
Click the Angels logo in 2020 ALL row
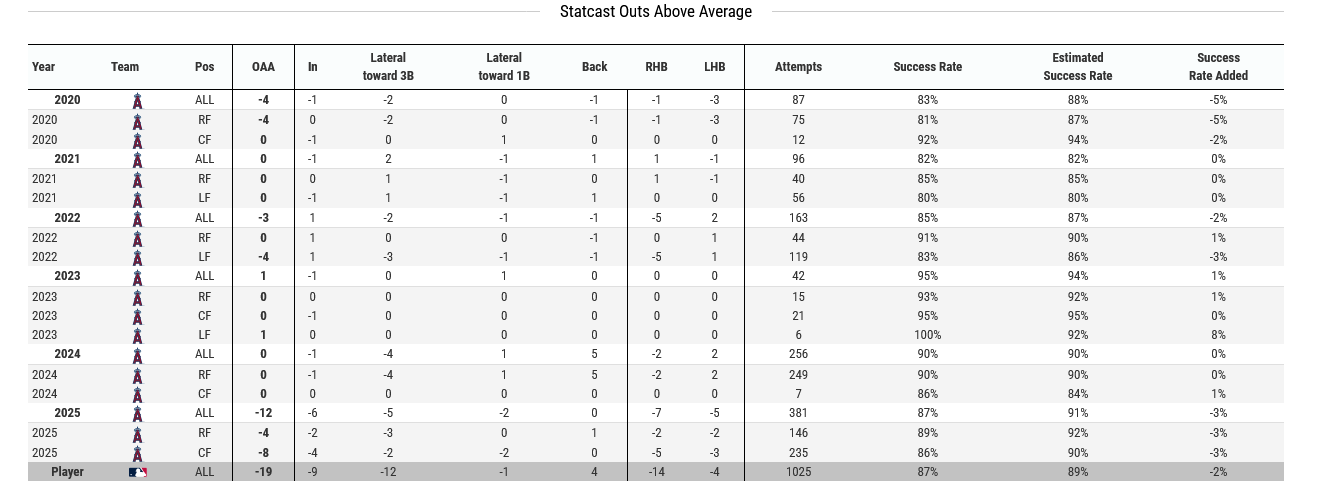click(x=138, y=101)
